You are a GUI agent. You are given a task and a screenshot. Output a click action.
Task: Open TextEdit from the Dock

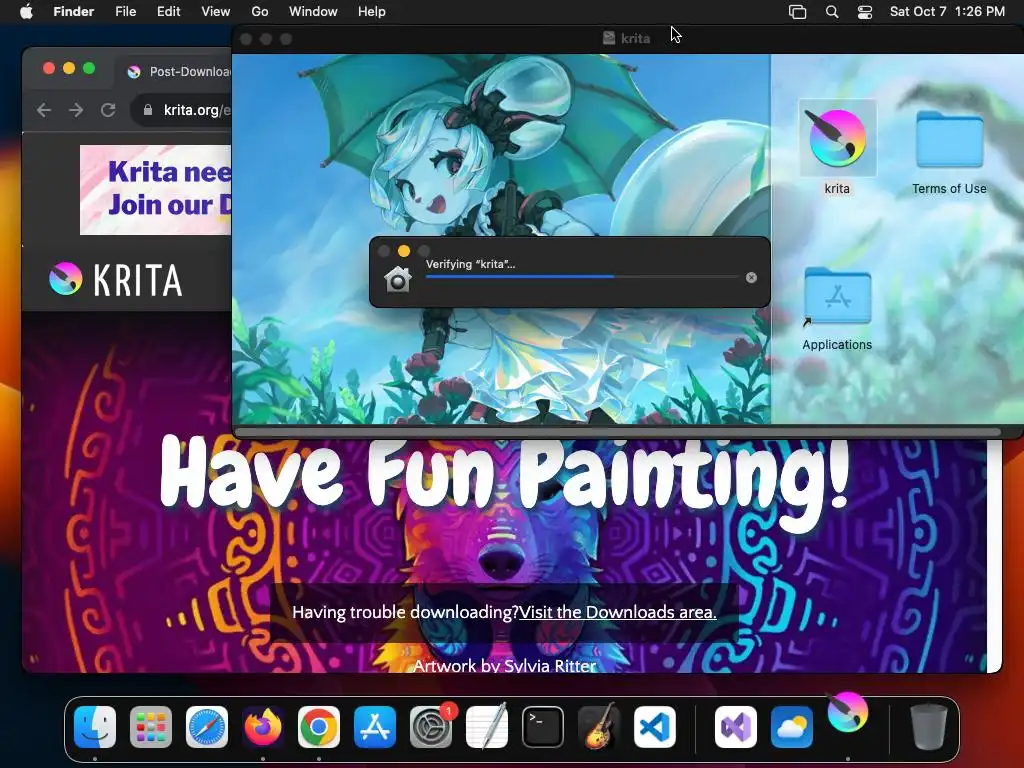487,726
